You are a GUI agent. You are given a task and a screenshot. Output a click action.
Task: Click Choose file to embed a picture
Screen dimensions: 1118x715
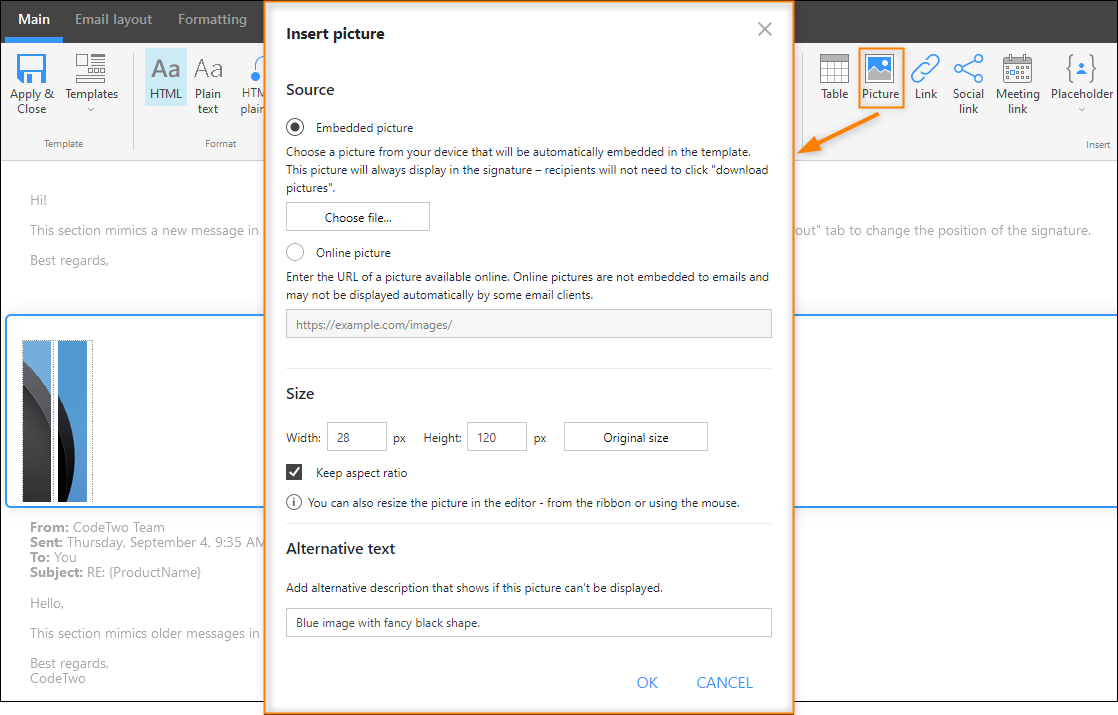[x=357, y=216]
